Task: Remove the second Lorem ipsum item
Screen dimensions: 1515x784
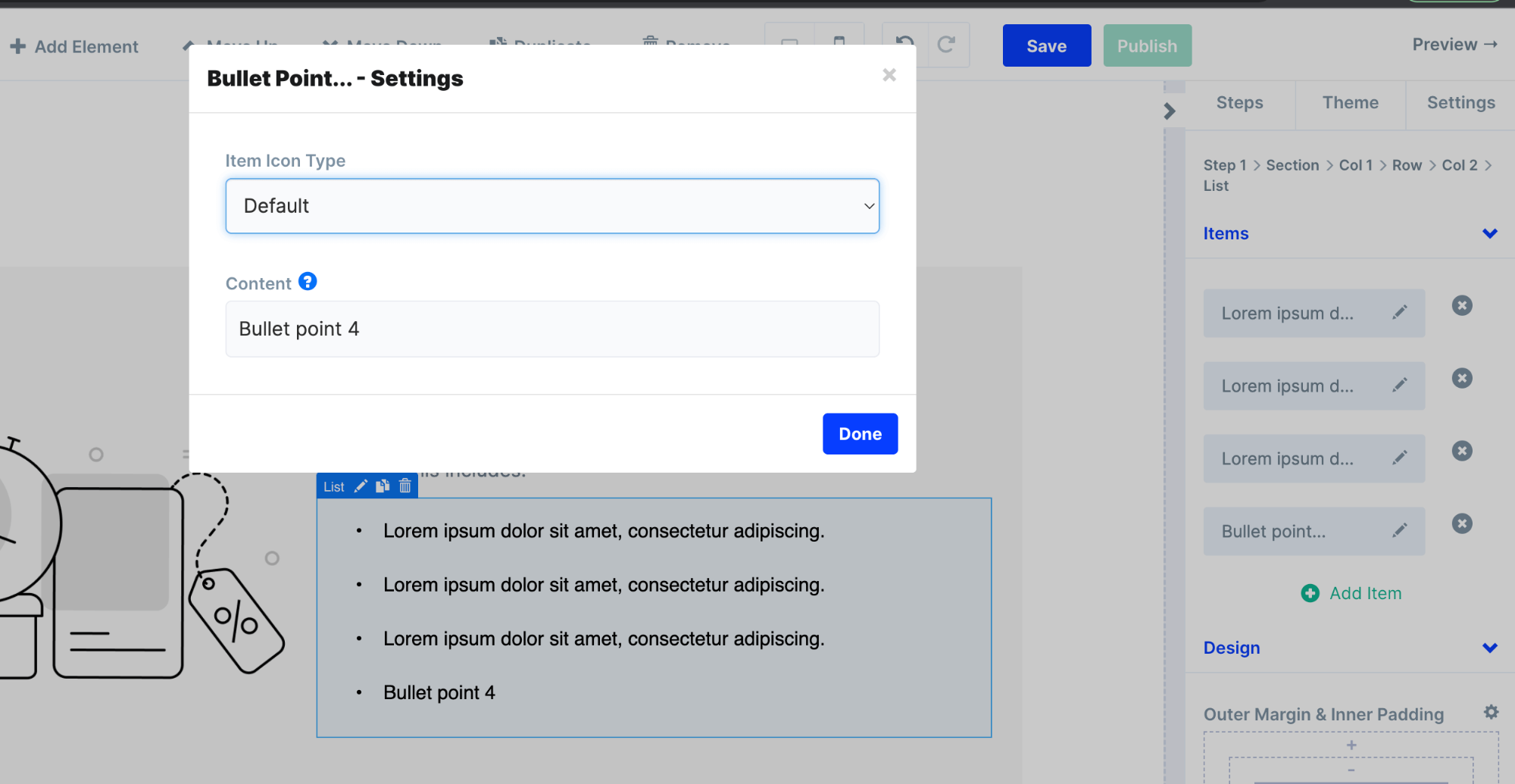Action: [x=1462, y=378]
